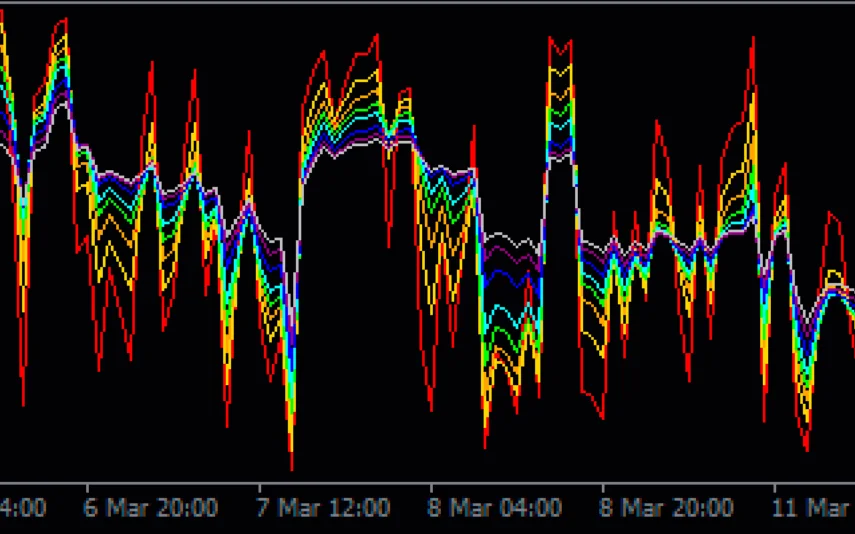Image resolution: width=855 pixels, height=534 pixels.
Task: Click the tick mark above "8 Mar 04:00"
Action: 430,486
